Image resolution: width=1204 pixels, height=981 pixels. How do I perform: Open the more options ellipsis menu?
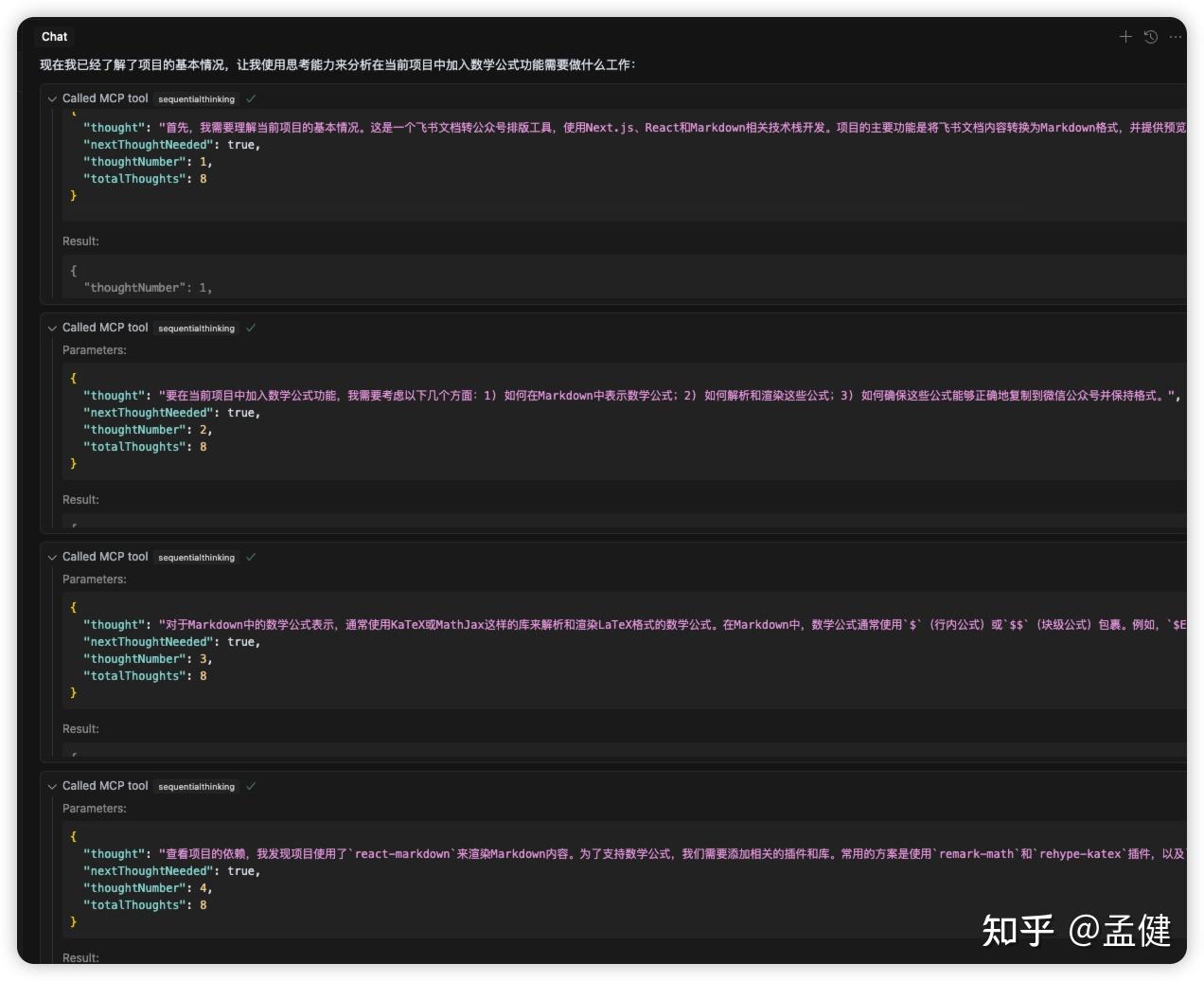1175,36
